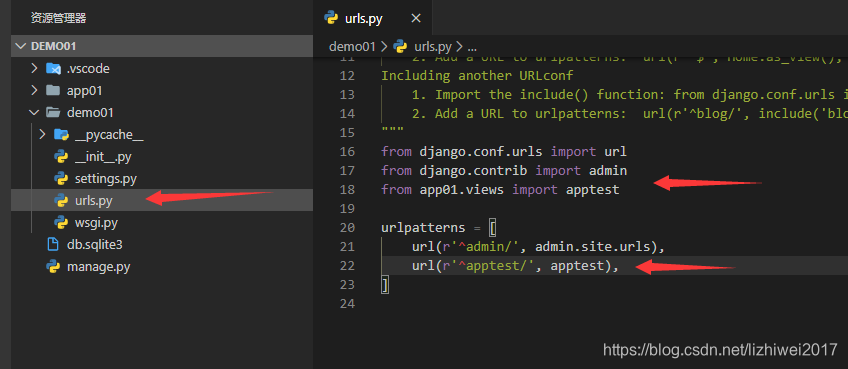The height and width of the screenshot is (369, 848).
Task: Click the ellipsis breadcrumb segment
Action: click(472, 48)
